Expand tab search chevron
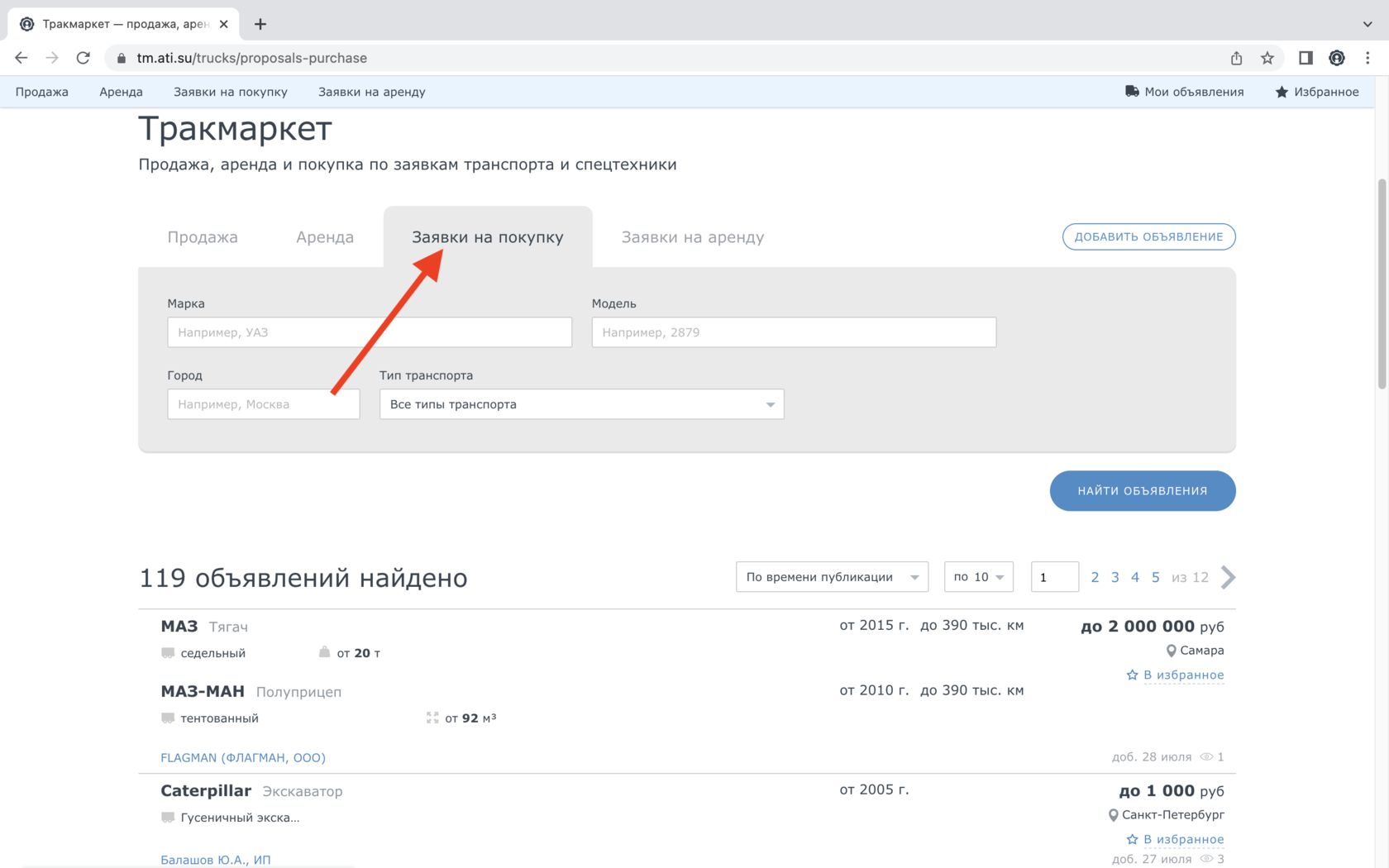 pyautogui.click(x=1368, y=24)
